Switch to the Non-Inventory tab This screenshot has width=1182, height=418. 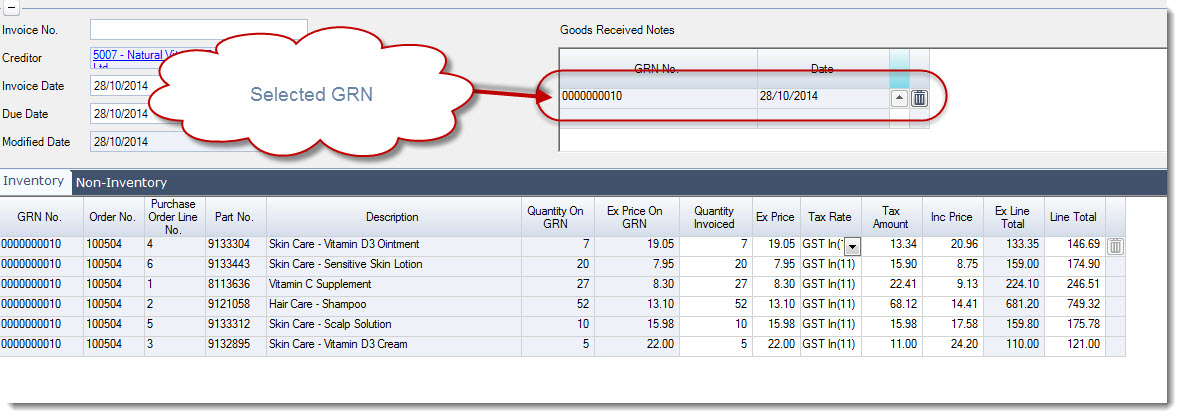click(121, 182)
